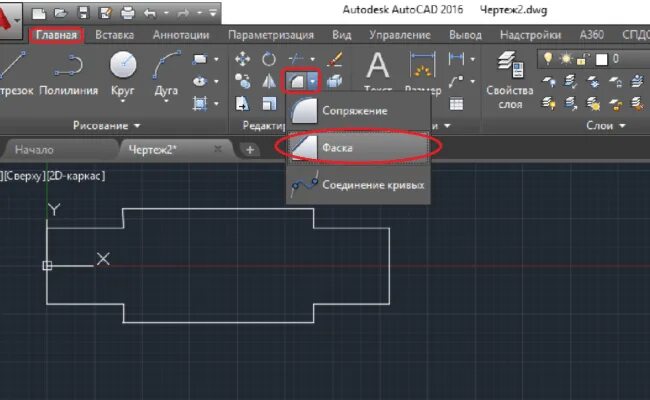Choose Соединение кривых from the dropdown menu
Screen dimensions: 650x400
pos(358,184)
